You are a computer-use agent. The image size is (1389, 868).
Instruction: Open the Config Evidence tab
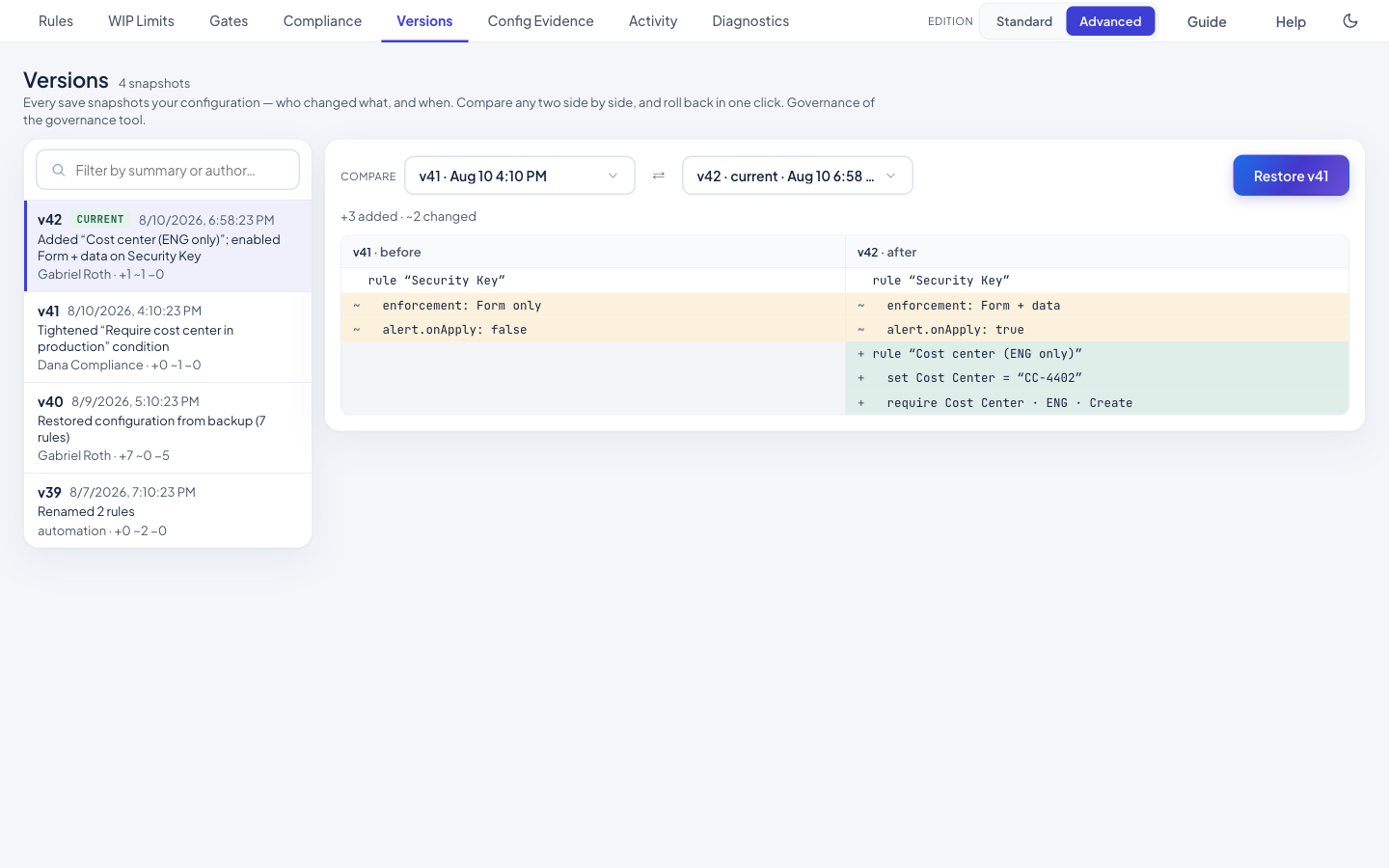tap(540, 21)
